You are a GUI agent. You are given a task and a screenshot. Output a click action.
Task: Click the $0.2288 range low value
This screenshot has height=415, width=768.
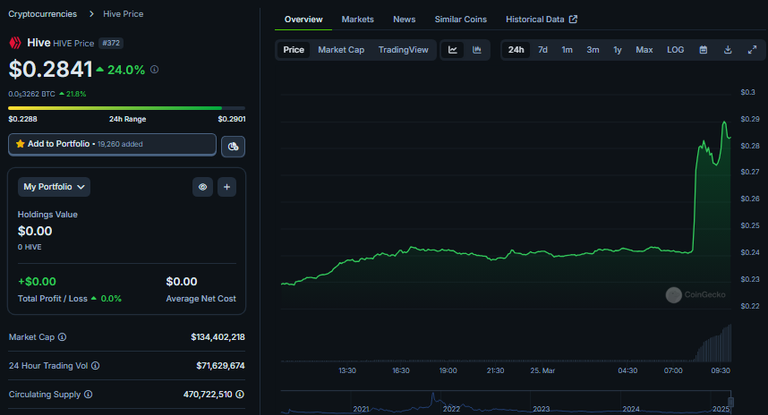point(23,119)
